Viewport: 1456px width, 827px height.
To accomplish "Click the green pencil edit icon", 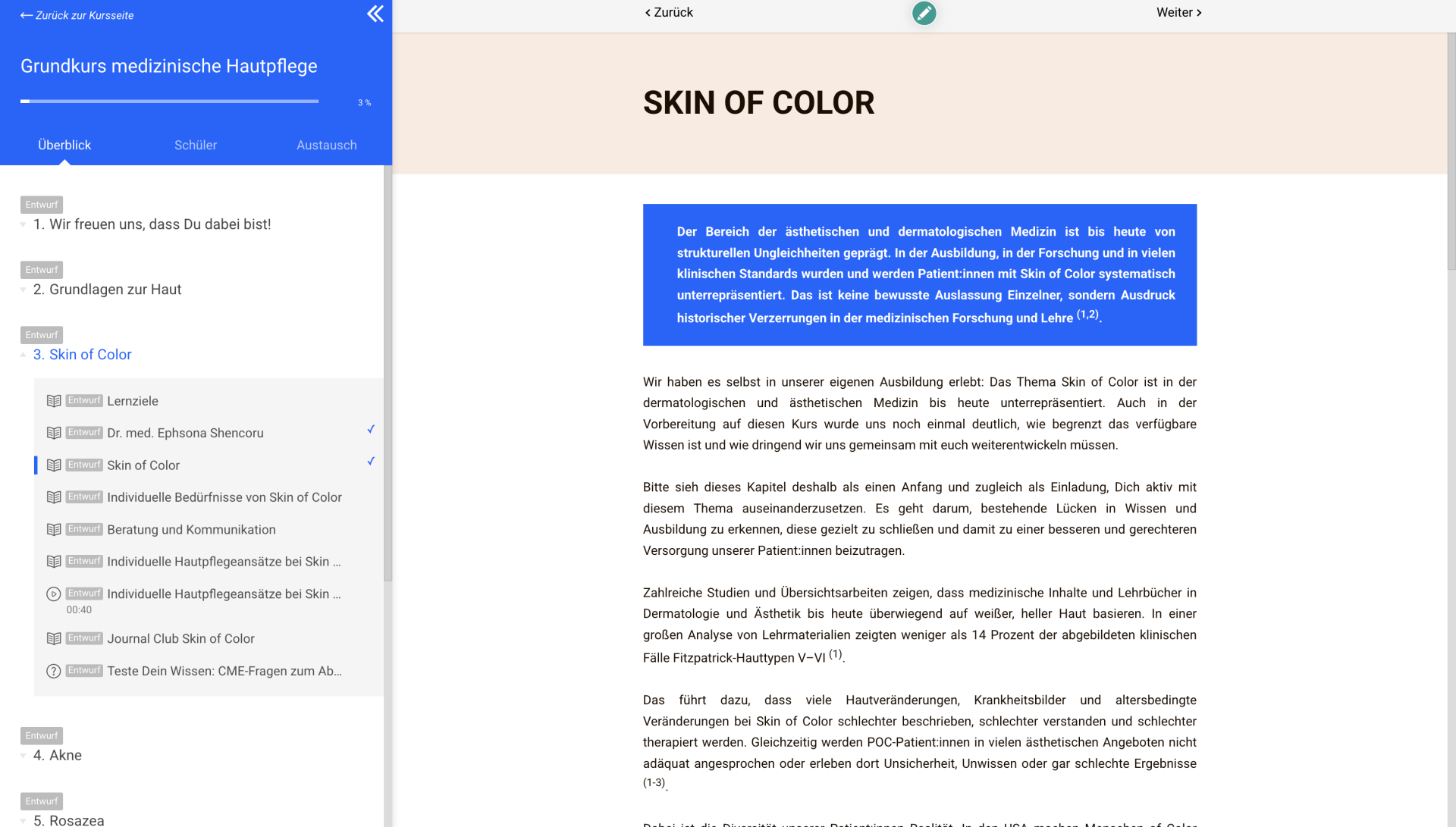I will [x=924, y=13].
